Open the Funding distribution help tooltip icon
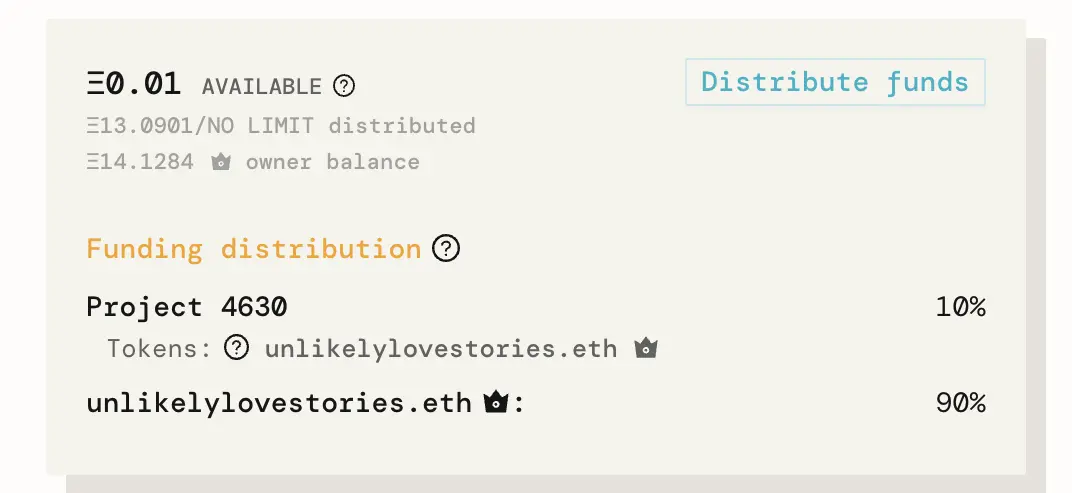 pyautogui.click(x=446, y=248)
